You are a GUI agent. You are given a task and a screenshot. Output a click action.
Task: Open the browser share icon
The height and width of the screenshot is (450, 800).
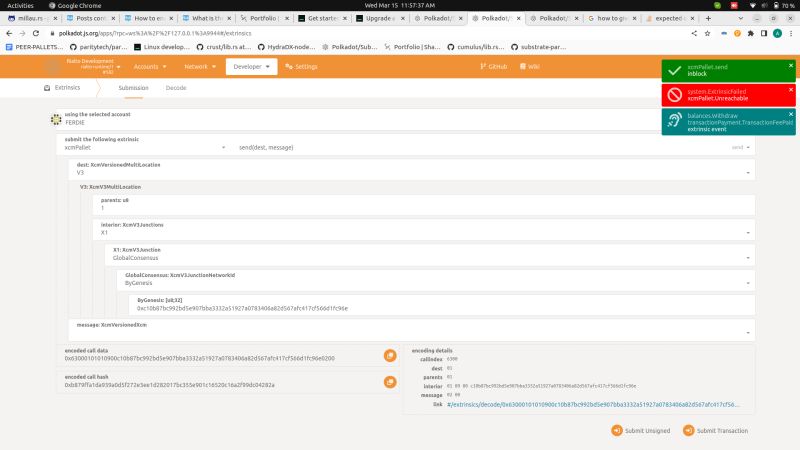(x=694, y=33)
